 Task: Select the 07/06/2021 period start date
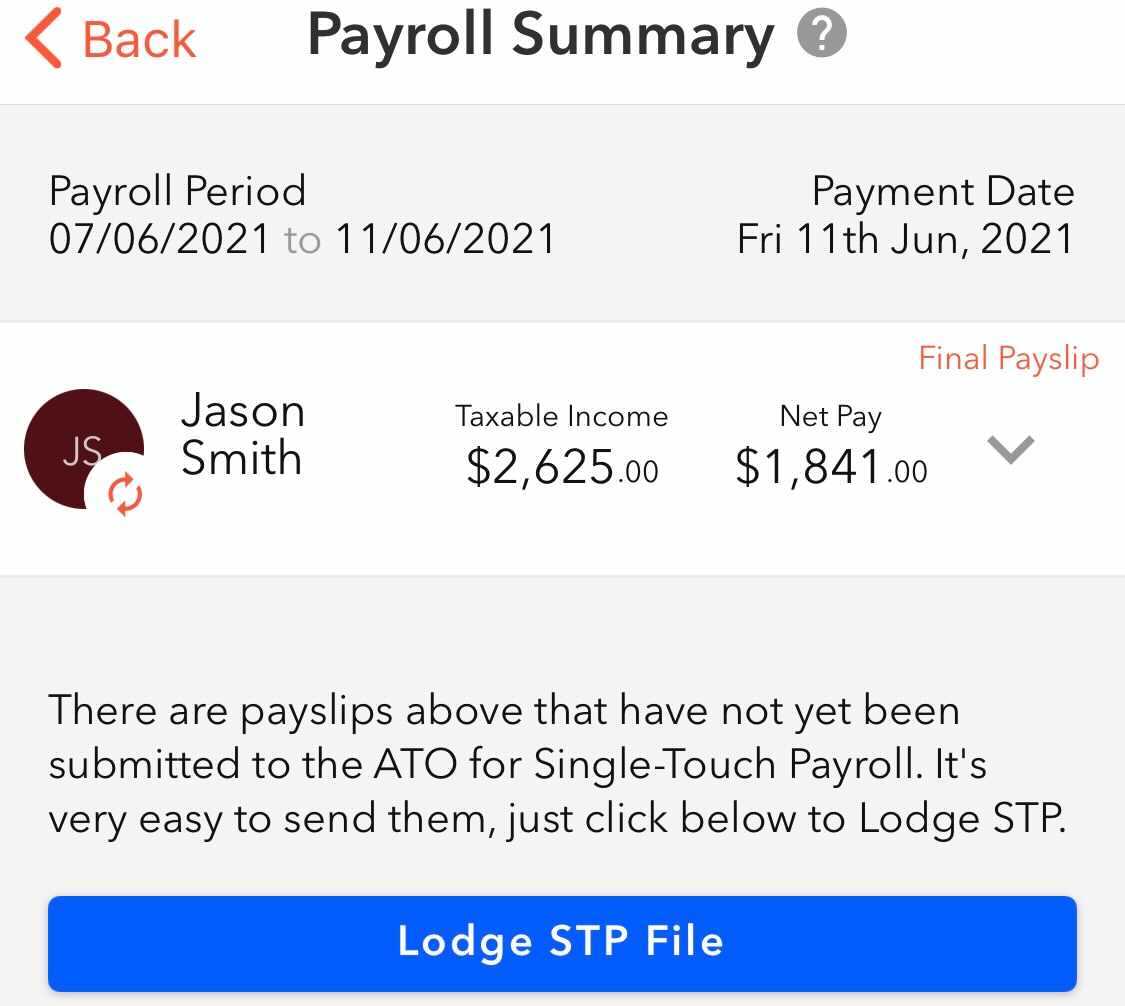coord(159,239)
